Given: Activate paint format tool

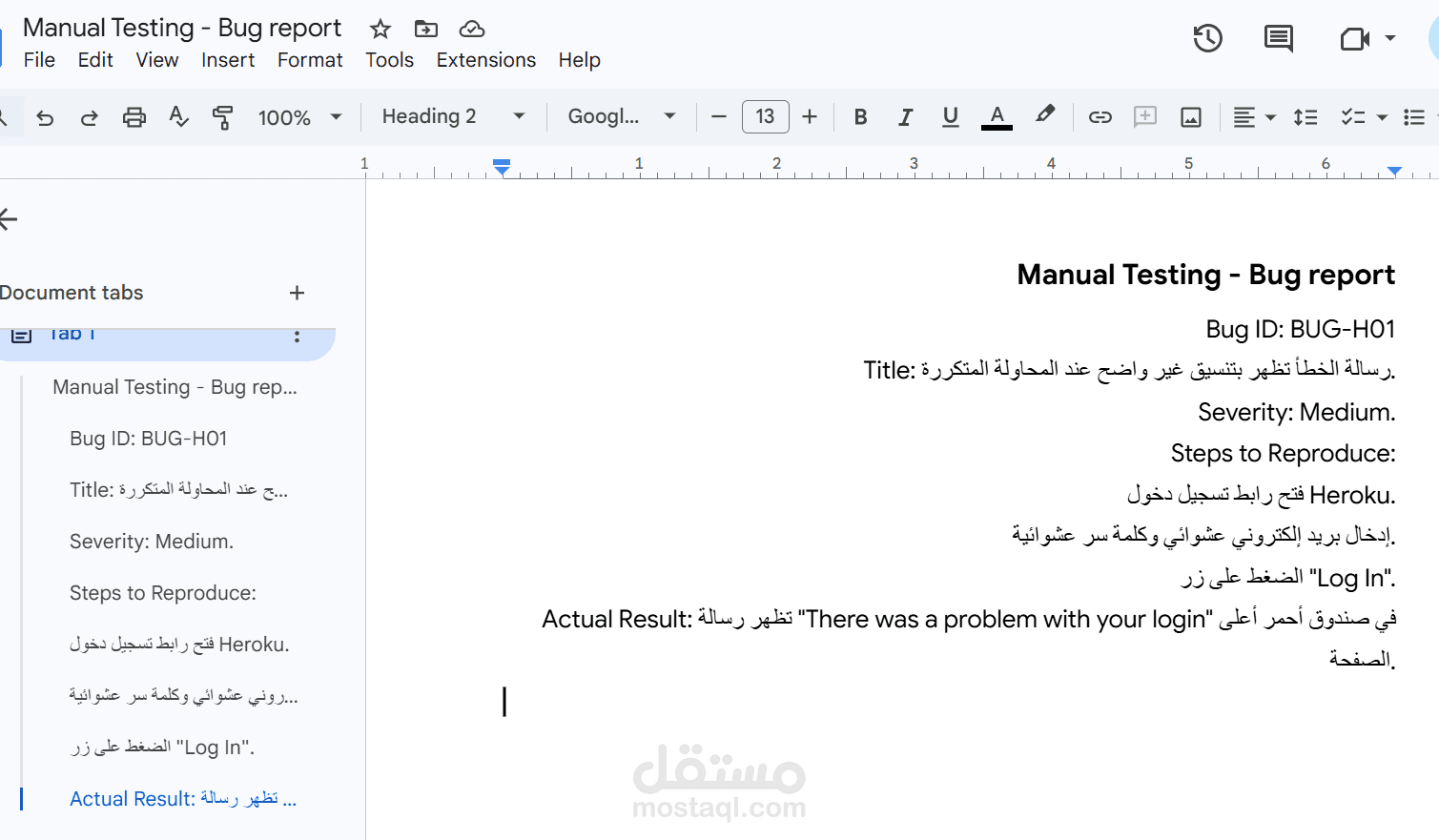Looking at the screenshot, I should click(x=223, y=117).
